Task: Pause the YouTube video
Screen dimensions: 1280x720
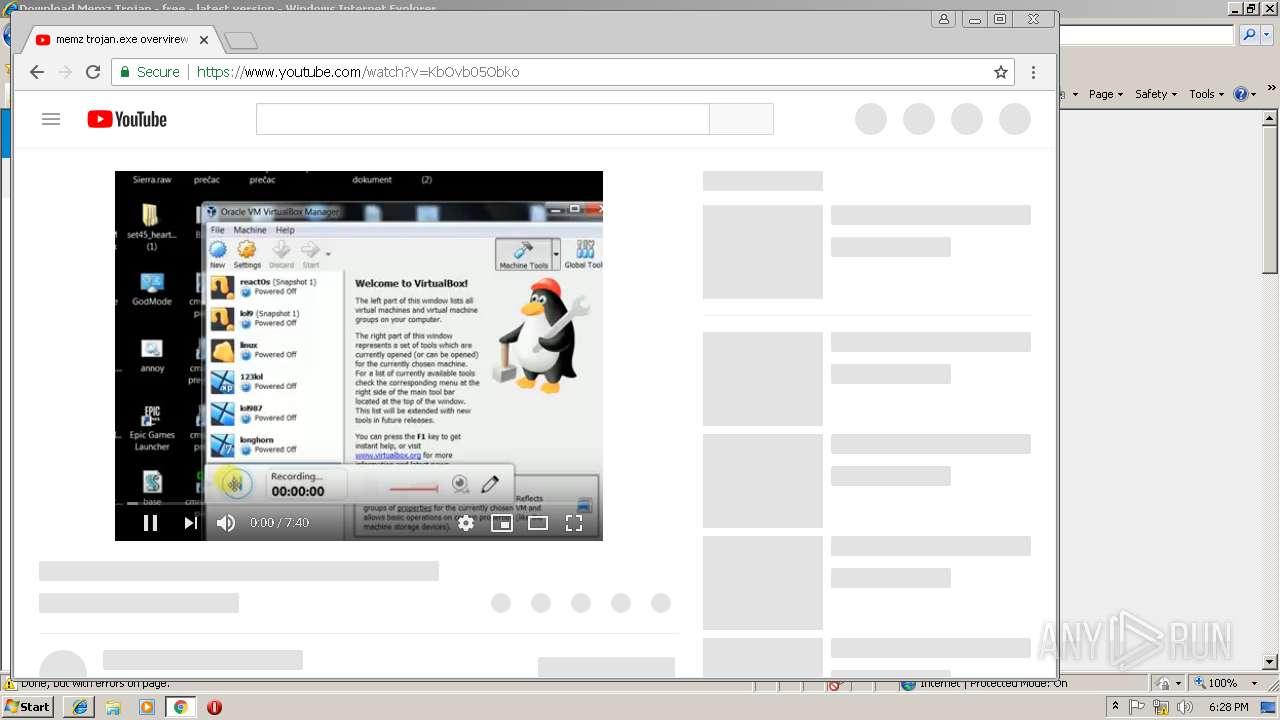Action: click(150, 523)
